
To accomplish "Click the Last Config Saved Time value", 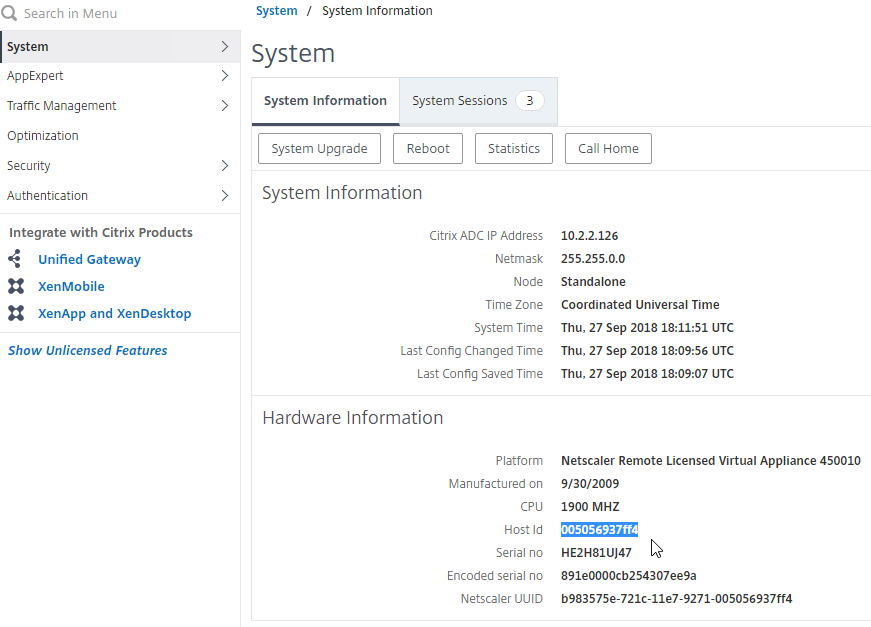I will 647,374.
